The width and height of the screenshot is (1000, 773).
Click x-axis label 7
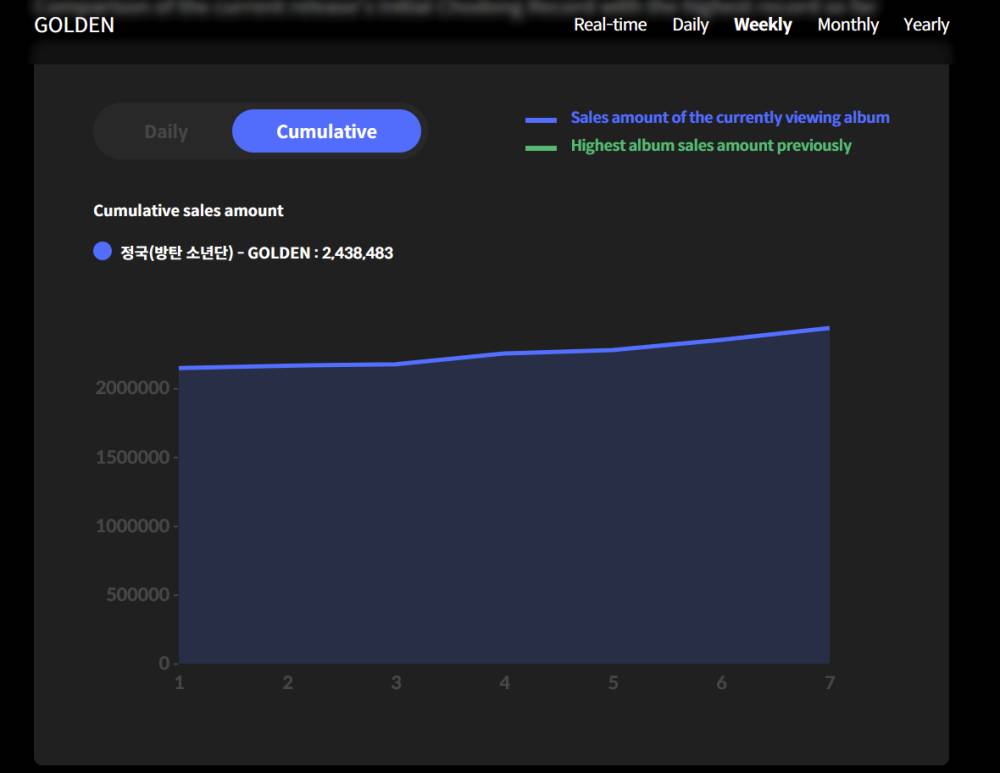click(x=829, y=683)
